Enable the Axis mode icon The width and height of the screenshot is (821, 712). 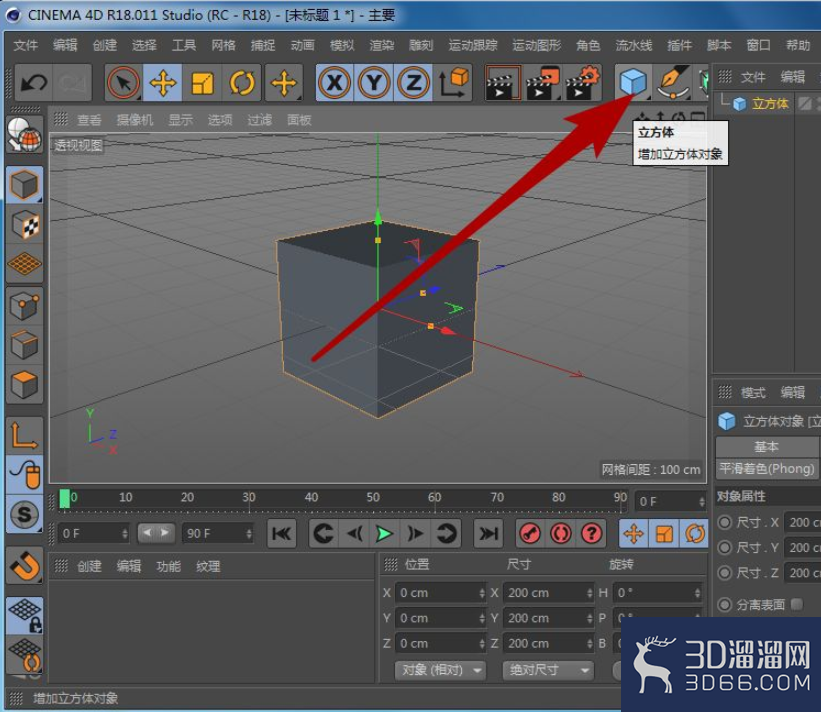click(x=24, y=436)
